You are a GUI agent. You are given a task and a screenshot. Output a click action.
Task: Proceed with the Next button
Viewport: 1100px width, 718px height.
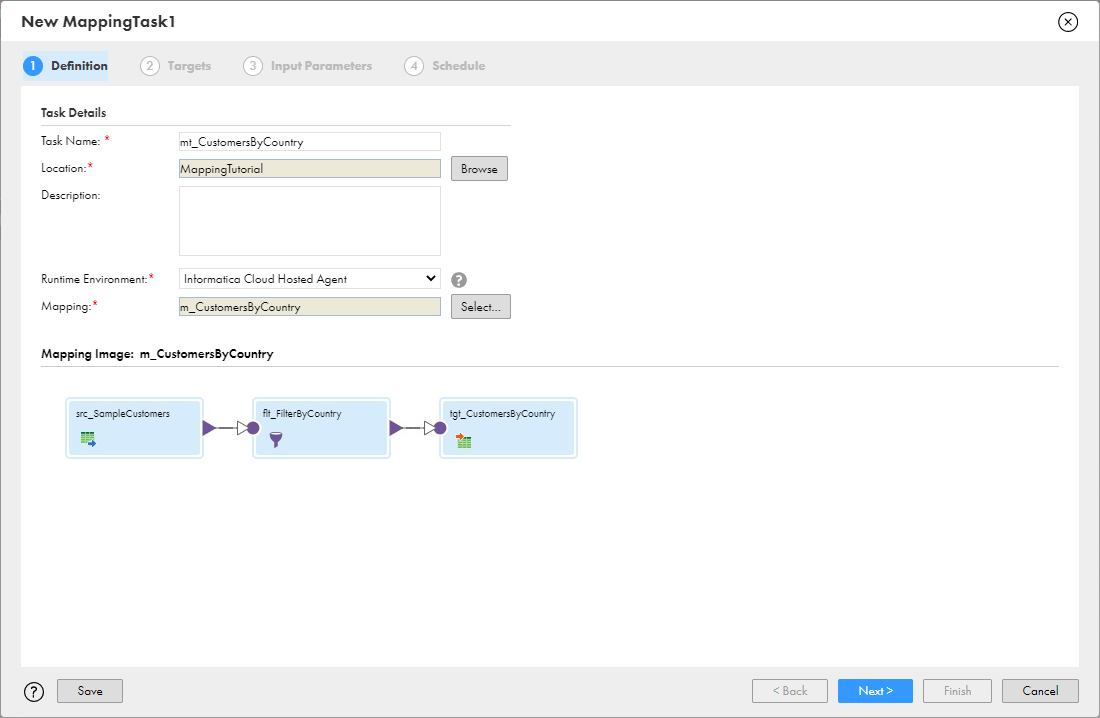(x=876, y=691)
